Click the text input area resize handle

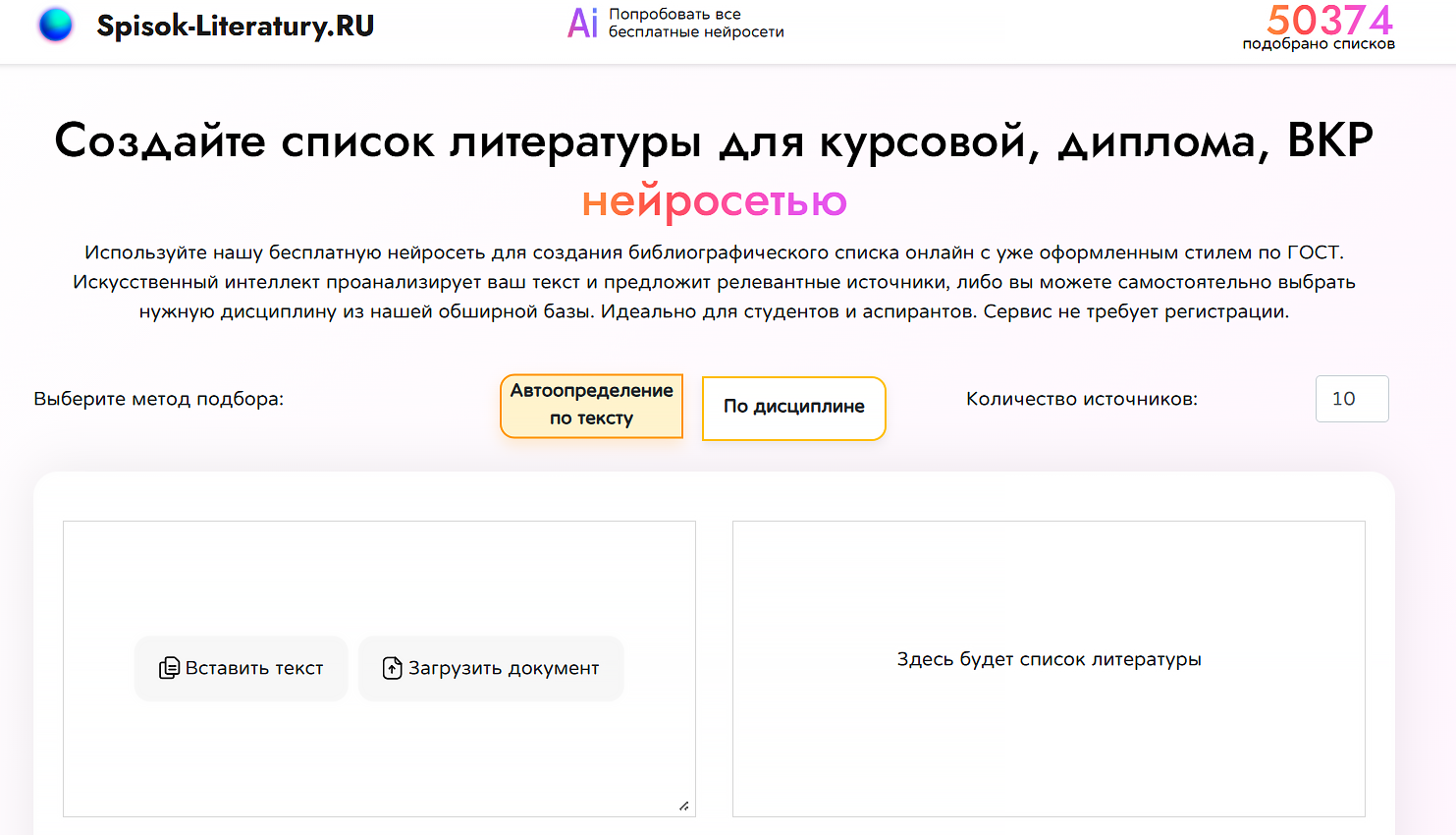click(x=685, y=807)
